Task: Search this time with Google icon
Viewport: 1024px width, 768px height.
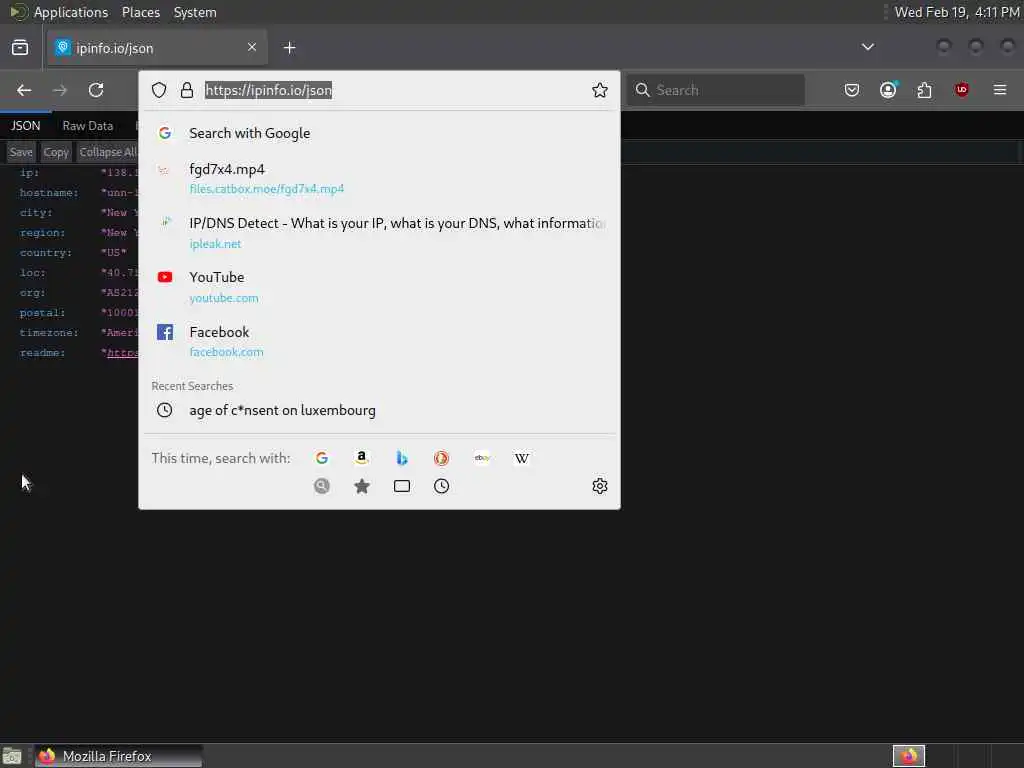Action: (321, 458)
